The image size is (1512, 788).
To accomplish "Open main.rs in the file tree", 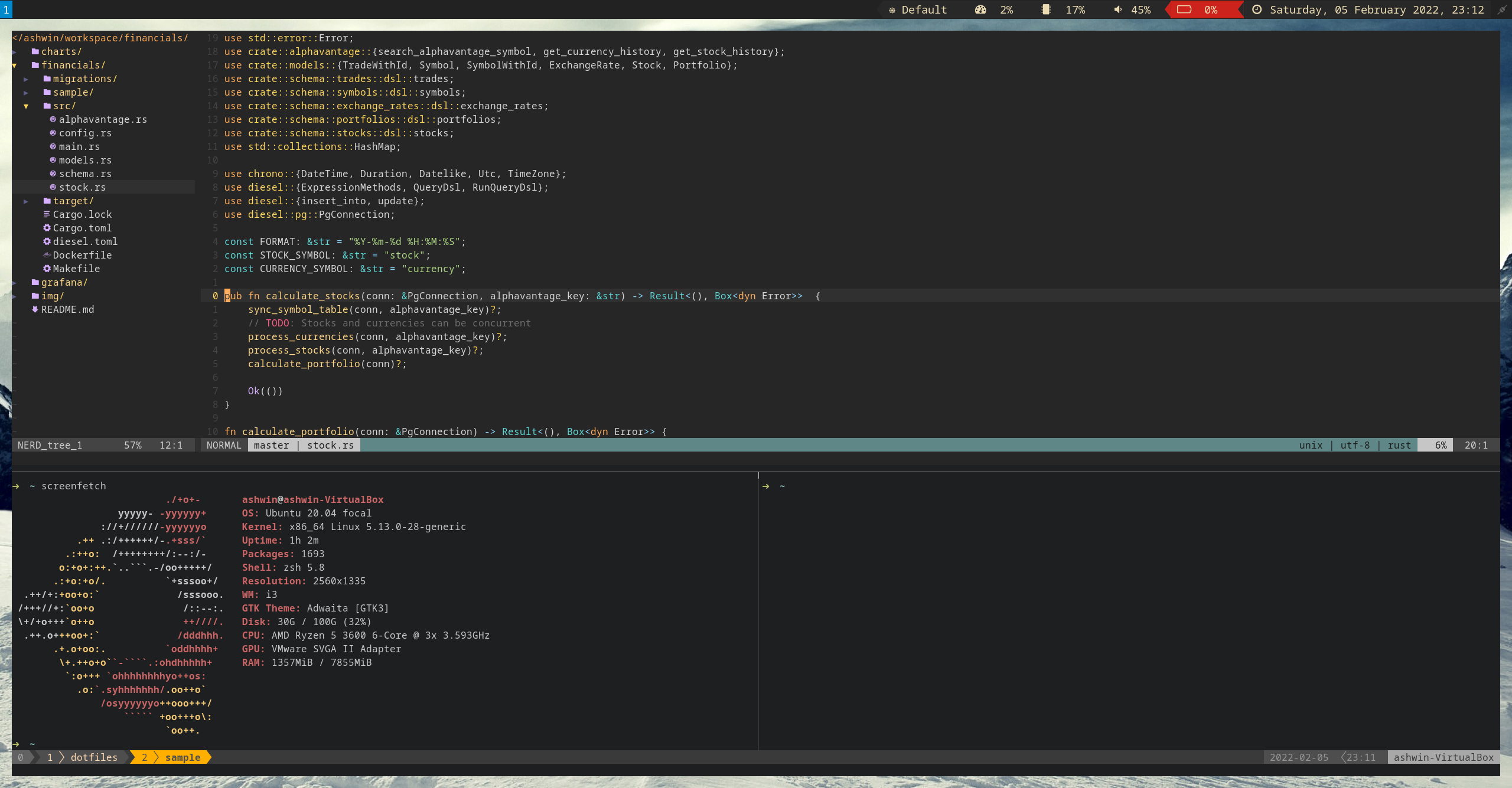I will coord(79,146).
